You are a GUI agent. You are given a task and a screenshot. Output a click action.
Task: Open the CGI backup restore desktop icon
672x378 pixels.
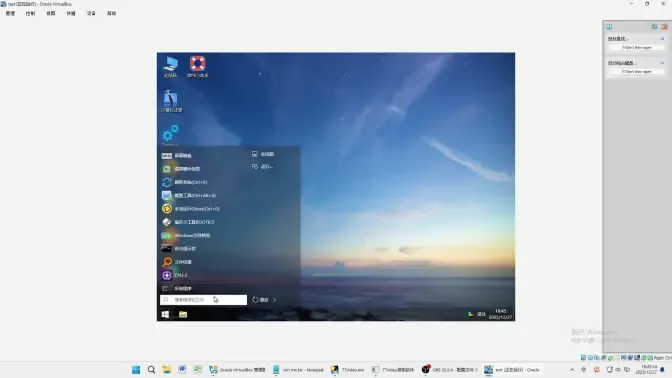click(170, 101)
